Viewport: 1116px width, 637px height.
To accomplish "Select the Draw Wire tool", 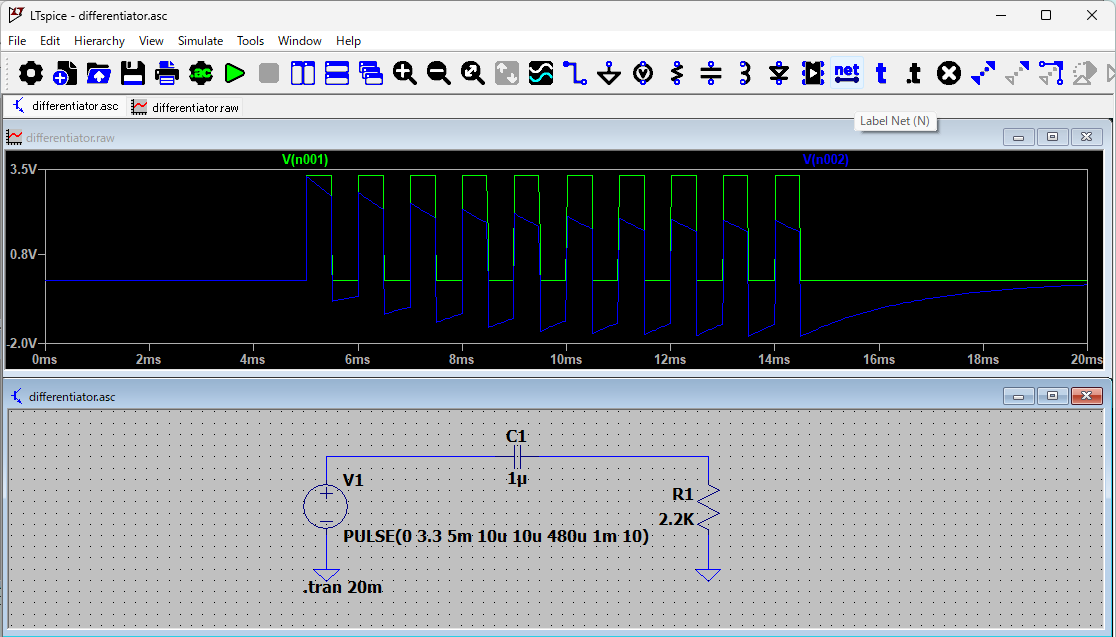I will pos(574,73).
